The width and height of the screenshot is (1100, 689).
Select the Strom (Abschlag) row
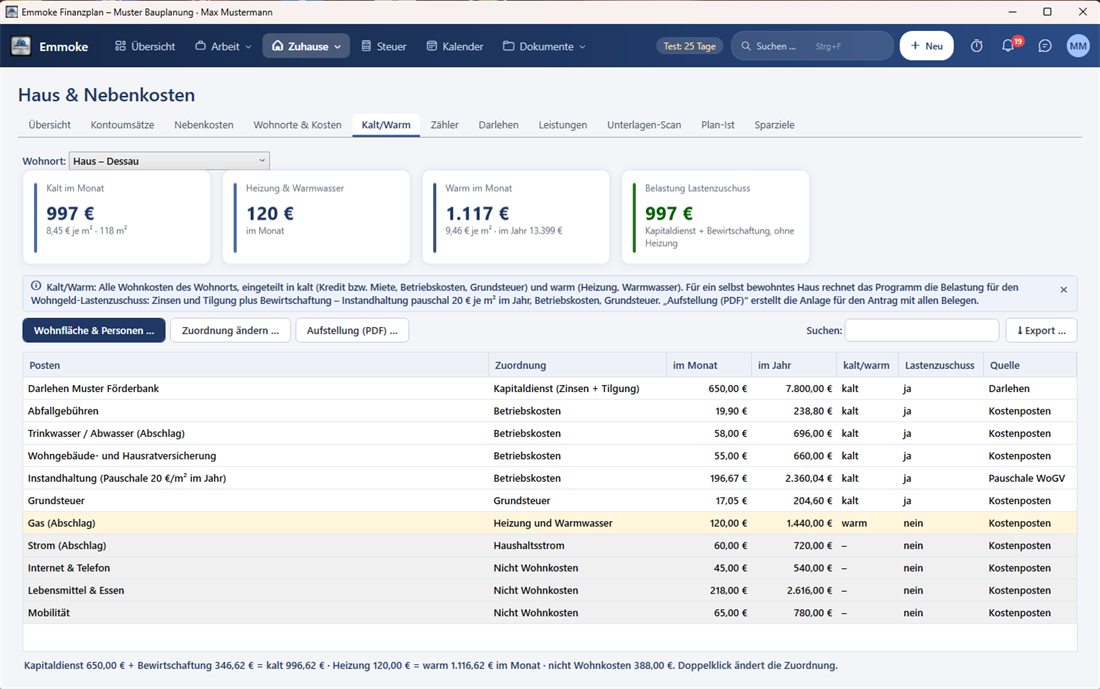click(x=549, y=545)
